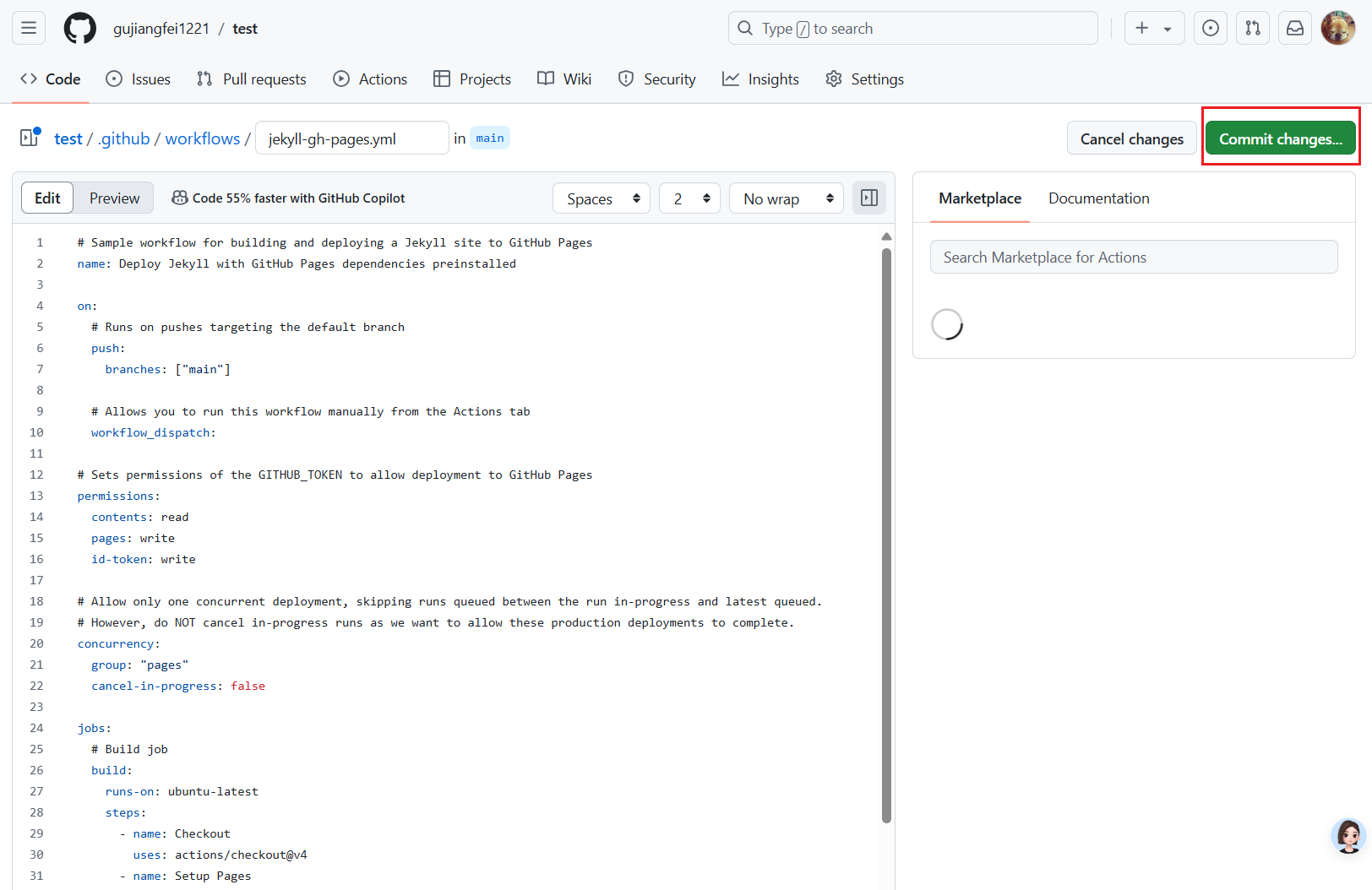Click the Commit changes button

1279,138
